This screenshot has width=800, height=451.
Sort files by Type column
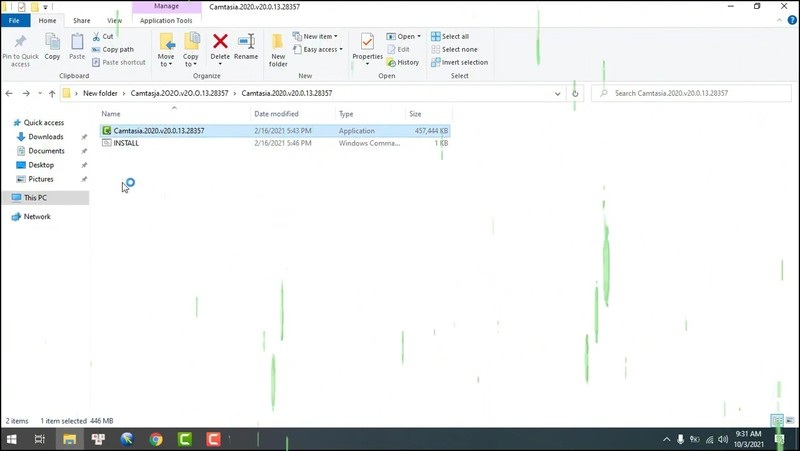pyautogui.click(x=370, y=114)
